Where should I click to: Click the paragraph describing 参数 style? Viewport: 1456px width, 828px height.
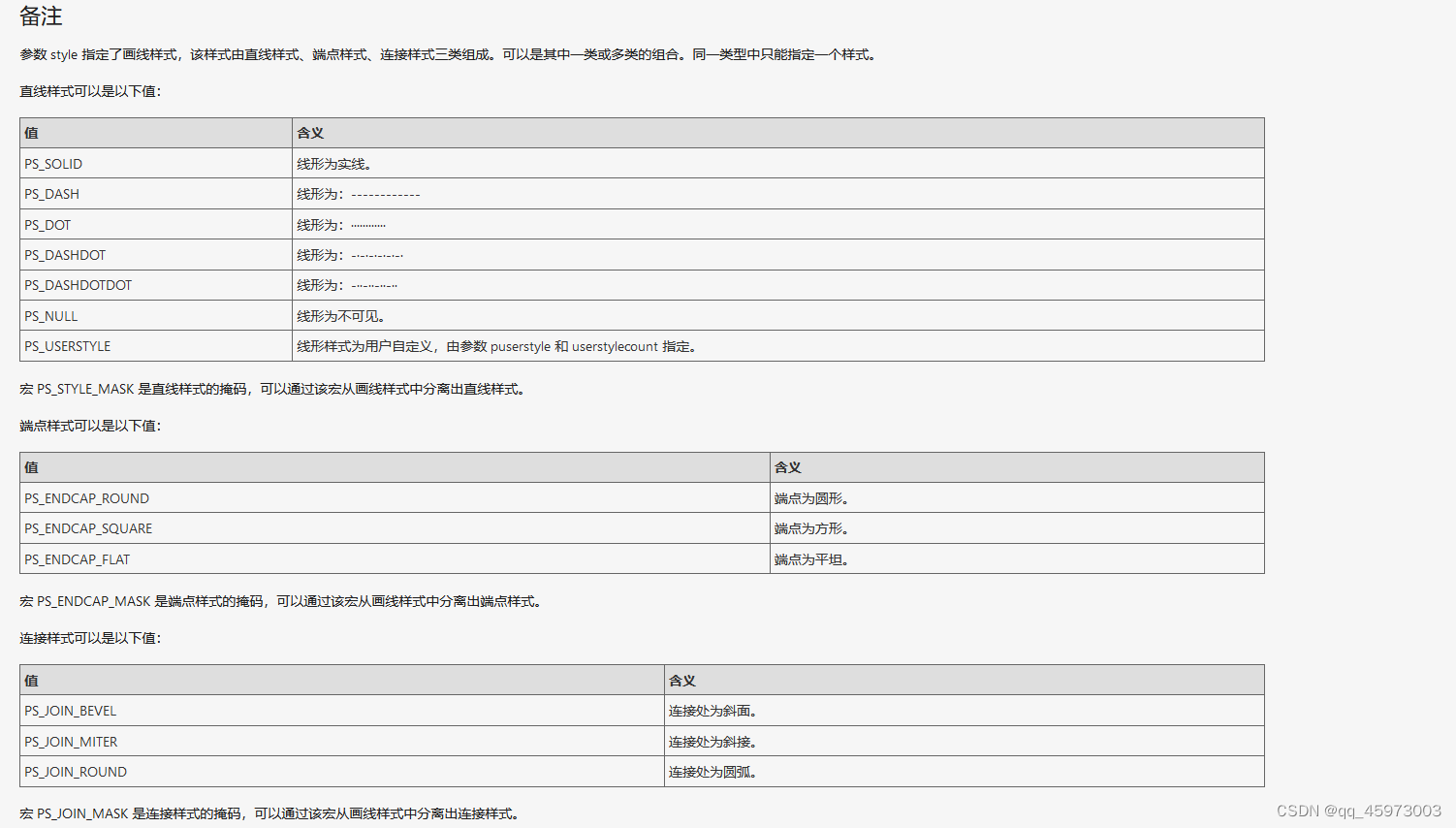[x=449, y=54]
